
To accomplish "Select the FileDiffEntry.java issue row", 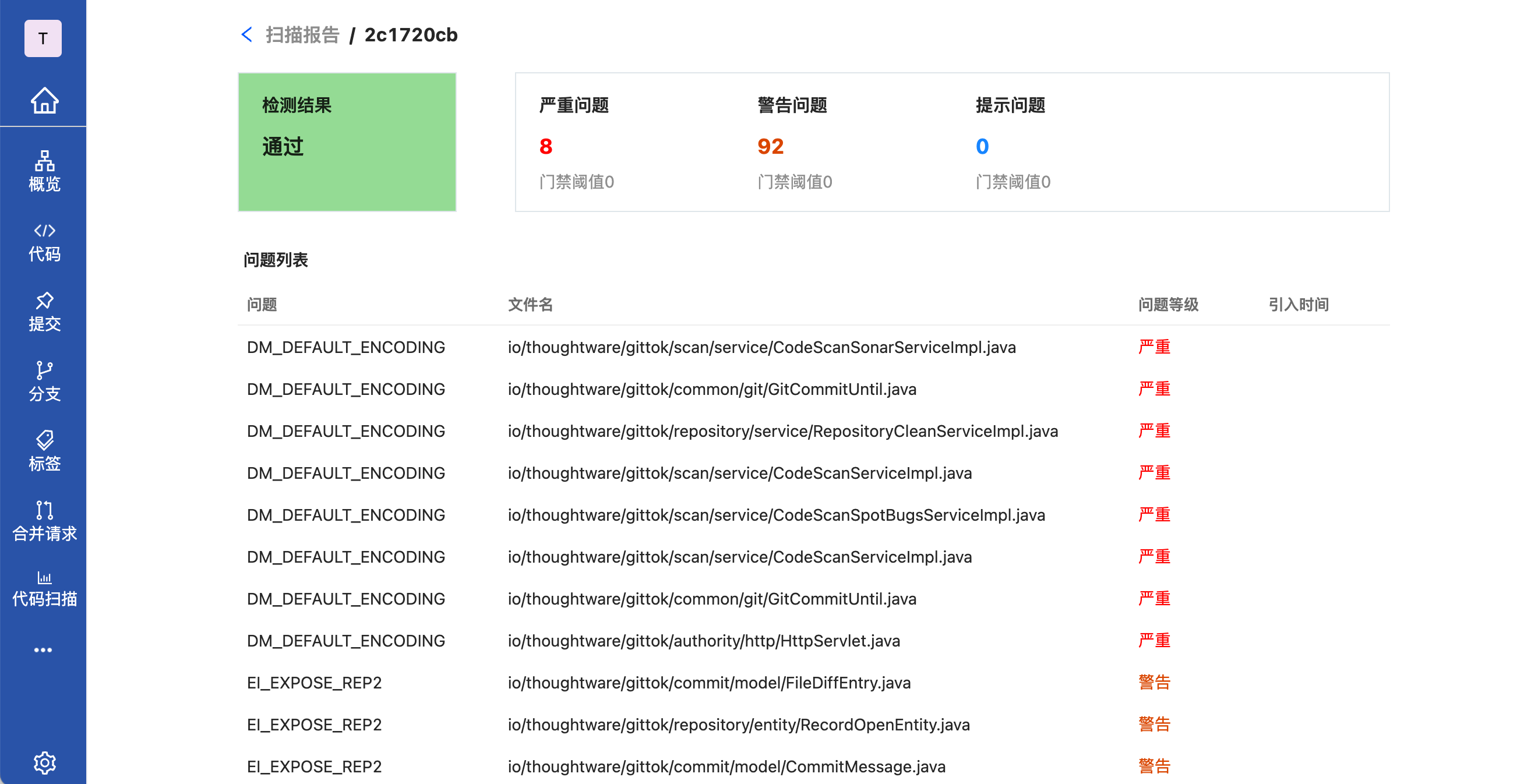I will [x=708, y=682].
